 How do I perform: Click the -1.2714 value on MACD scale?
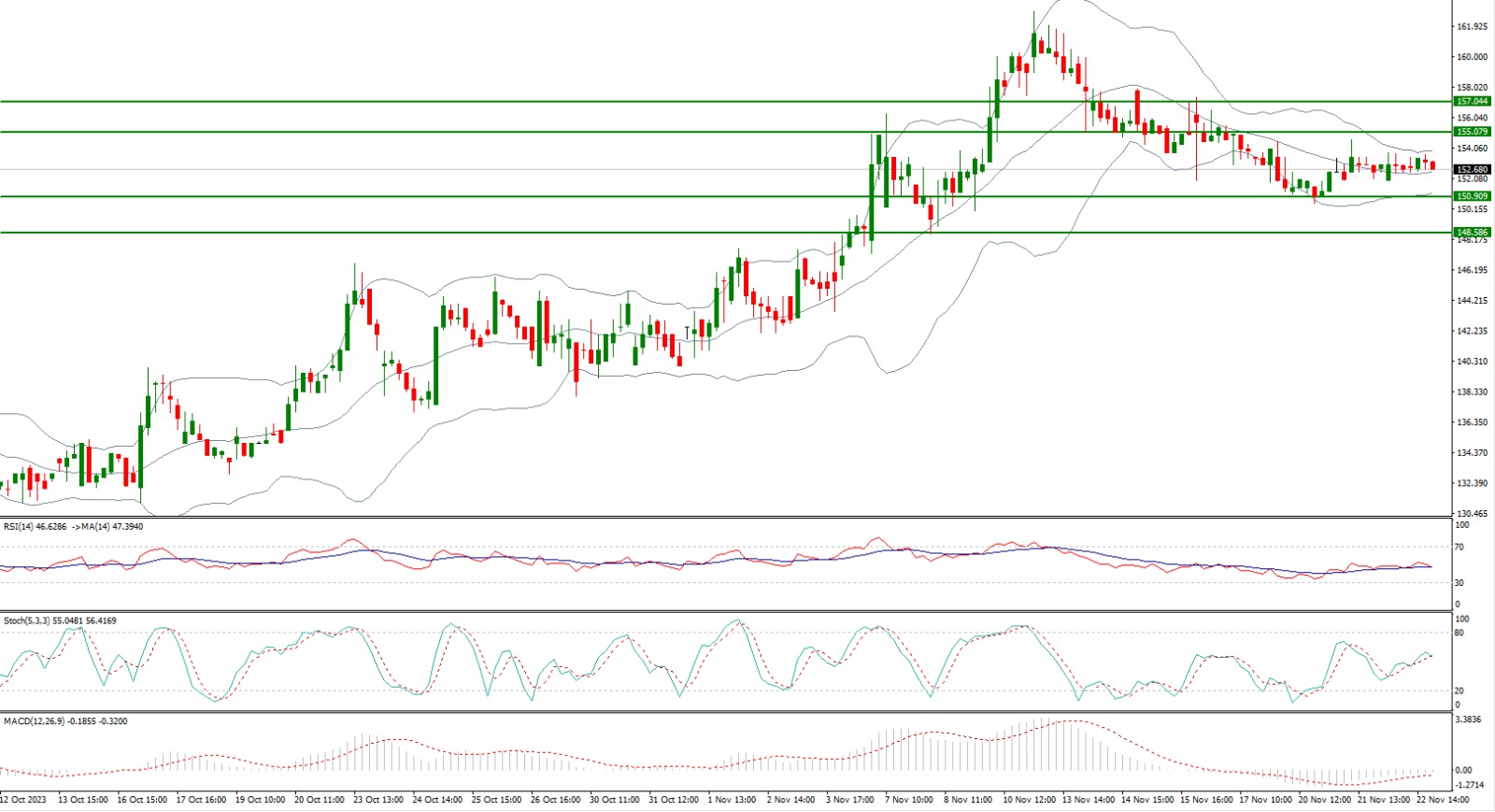pos(1469,786)
